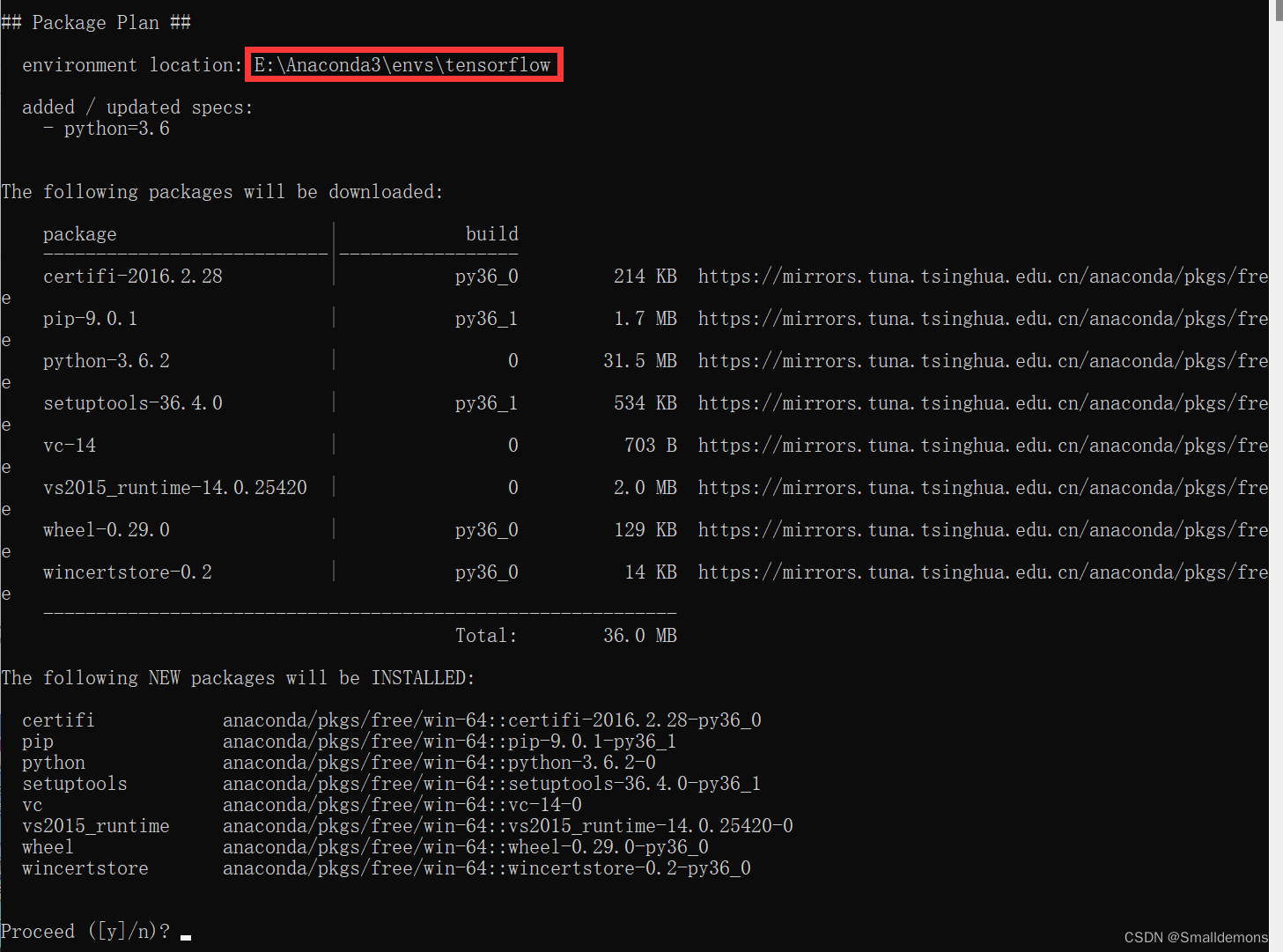Click the 'package' column header

tap(79, 234)
